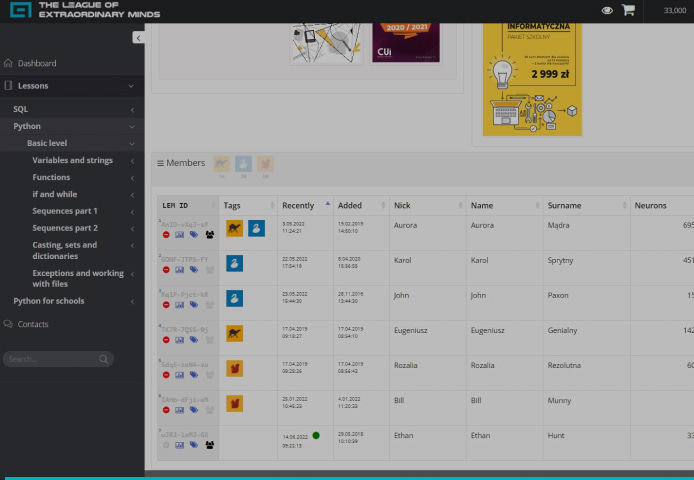The width and height of the screenshot is (694, 480).
Task: Open the ID card icon in John's row
Action: [x=180, y=305]
